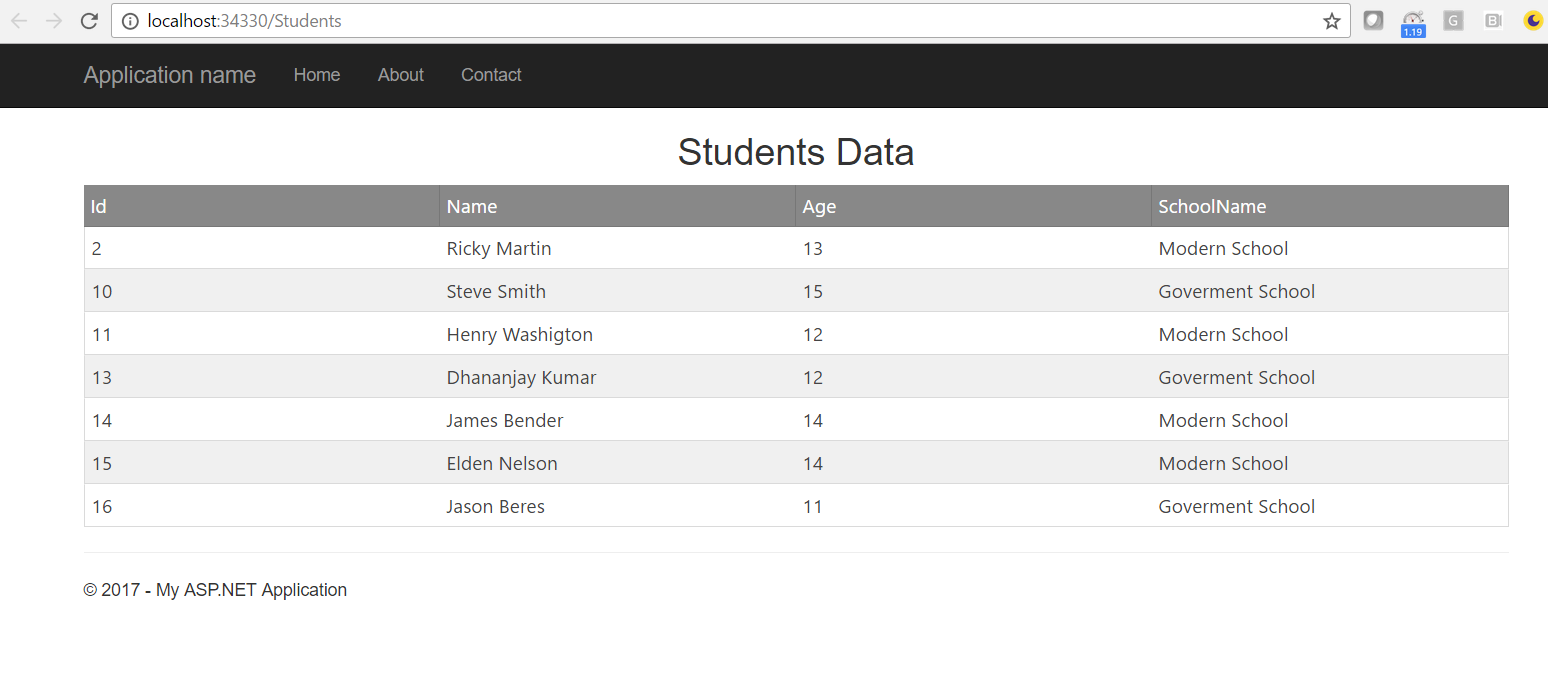Click the SchoolName column header
The image size is (1548, 696).
click(x=1212, y=207)
